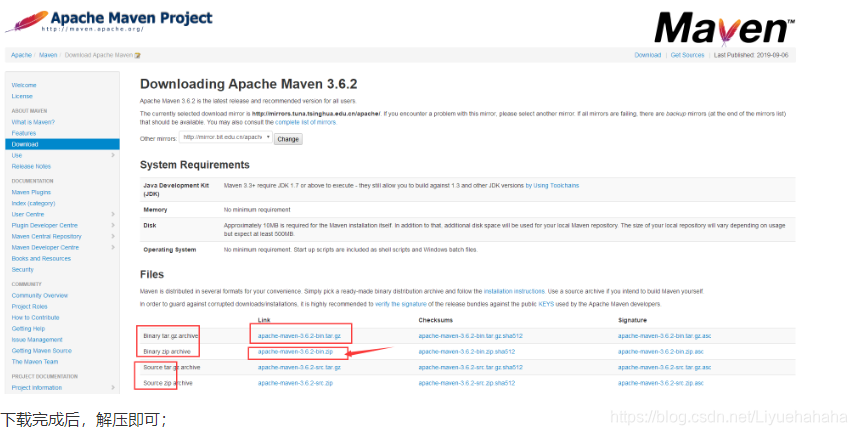
Task: Click the System Requirements heading
Action: point(195,165)
